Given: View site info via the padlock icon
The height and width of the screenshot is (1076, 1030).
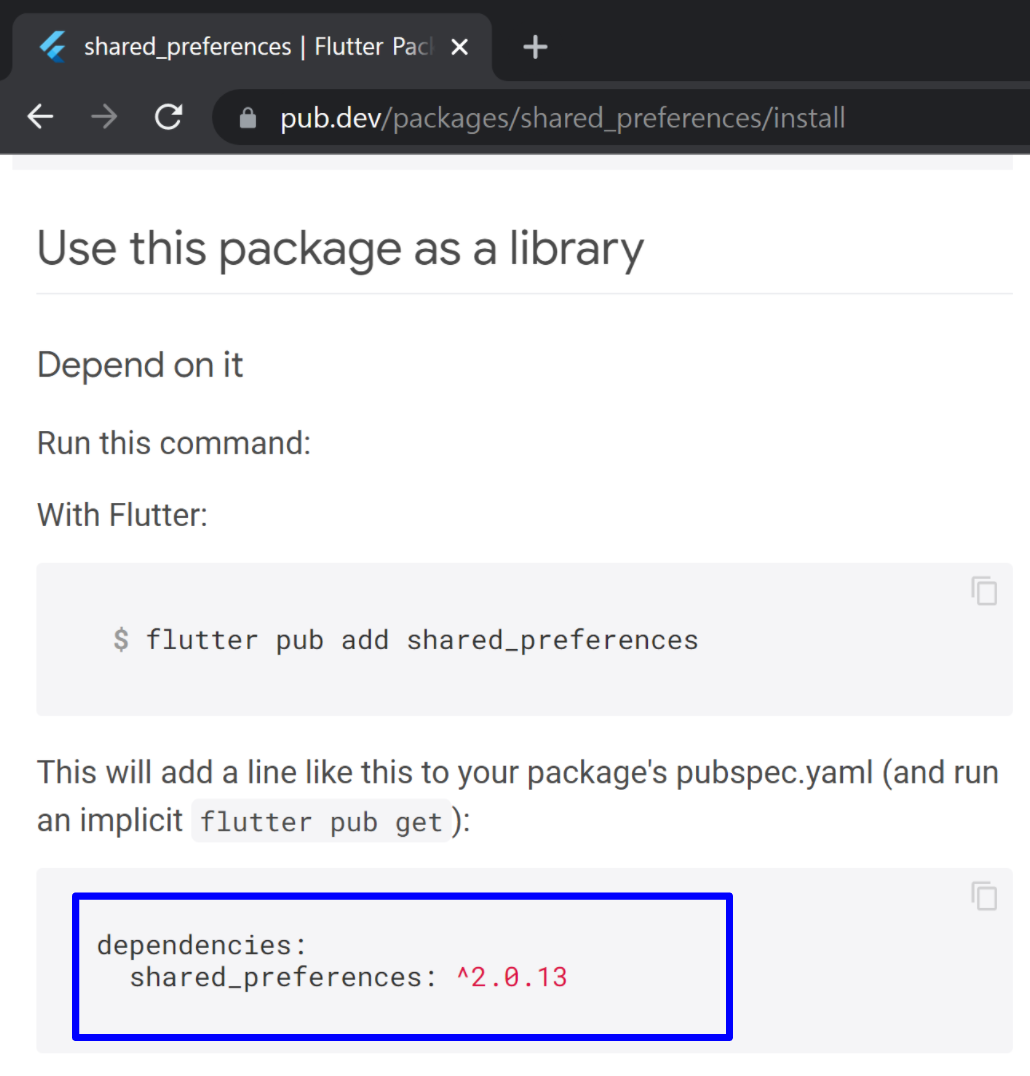Looking at the screenshot, I should 248,118.
